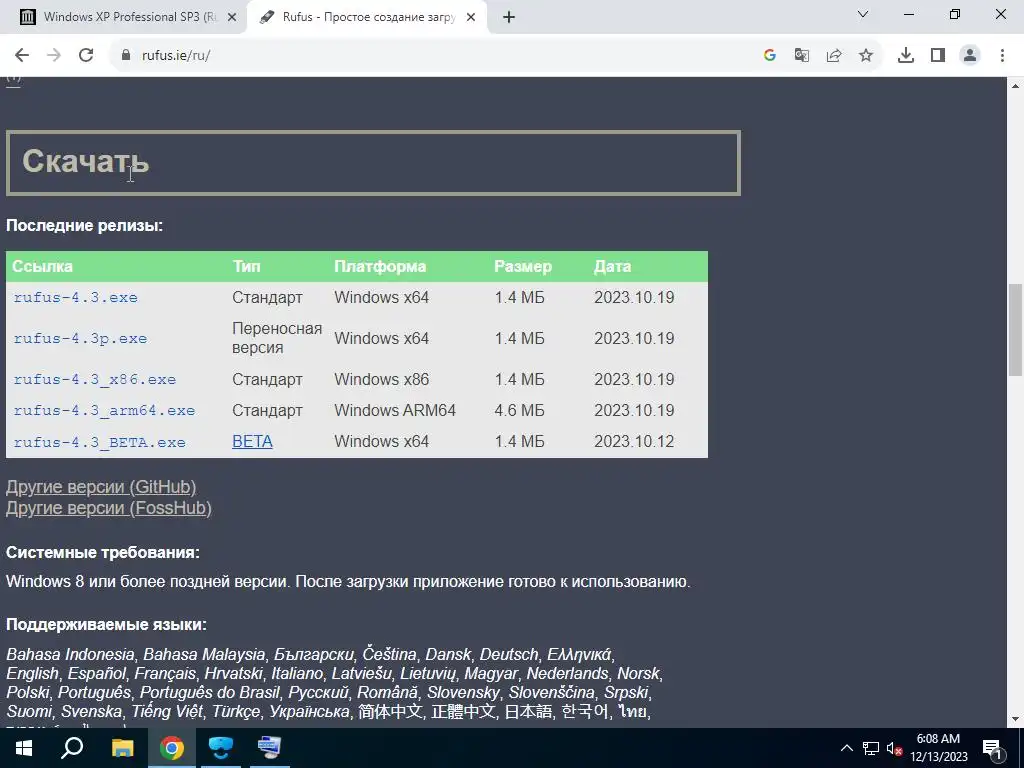
Task: Open the translate page icon
Action: click(x=801, y=55)
